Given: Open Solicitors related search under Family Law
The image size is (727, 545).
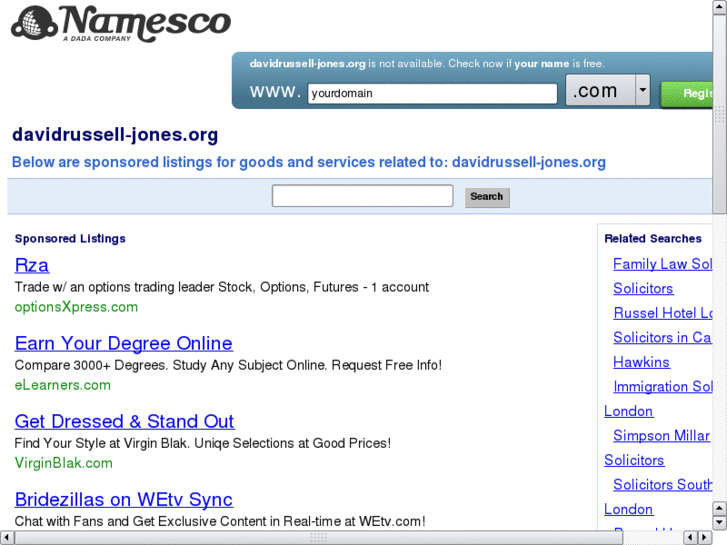Looking at the screenshot, I should tap(643, 289).
